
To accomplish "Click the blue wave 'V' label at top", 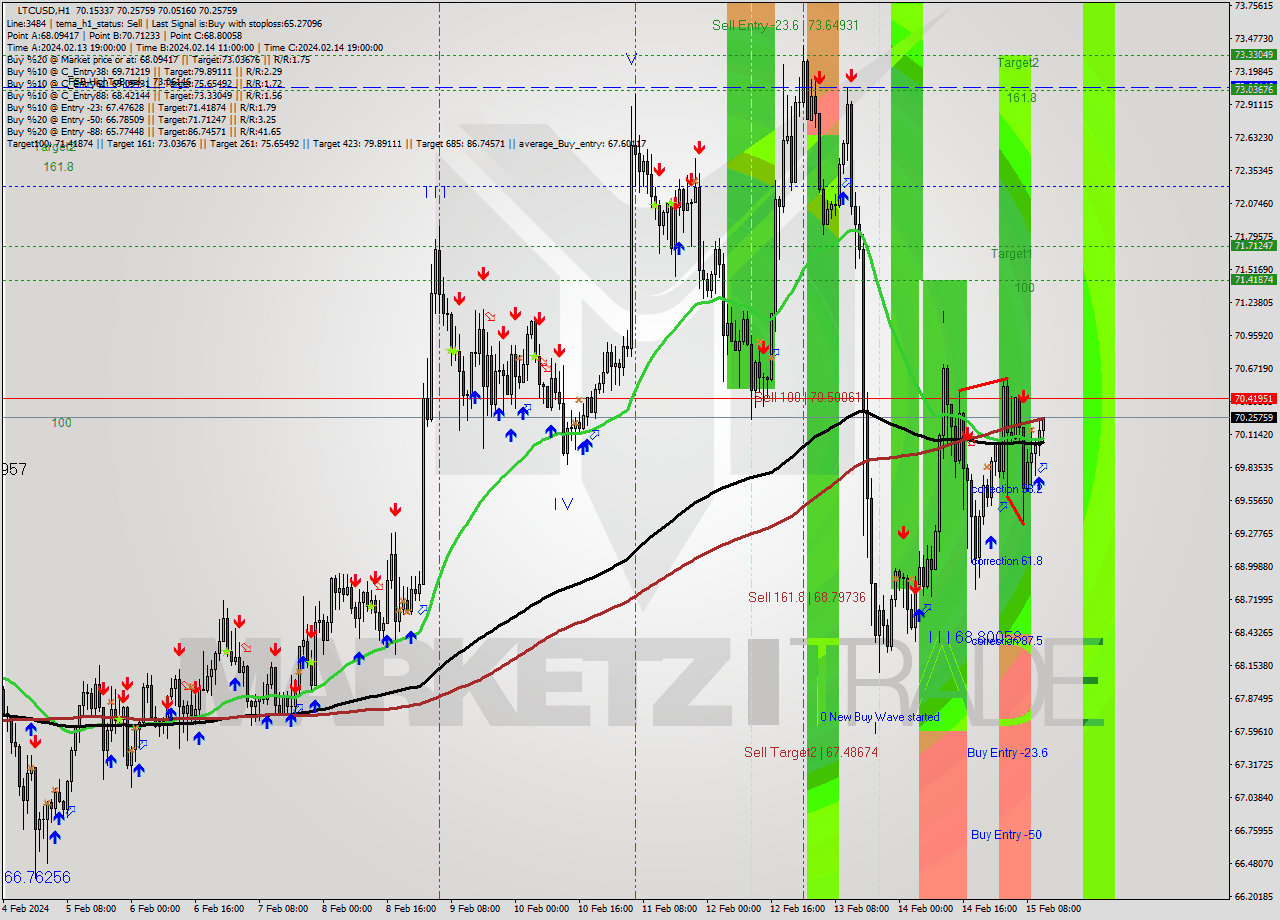I will tap(631, 60).
